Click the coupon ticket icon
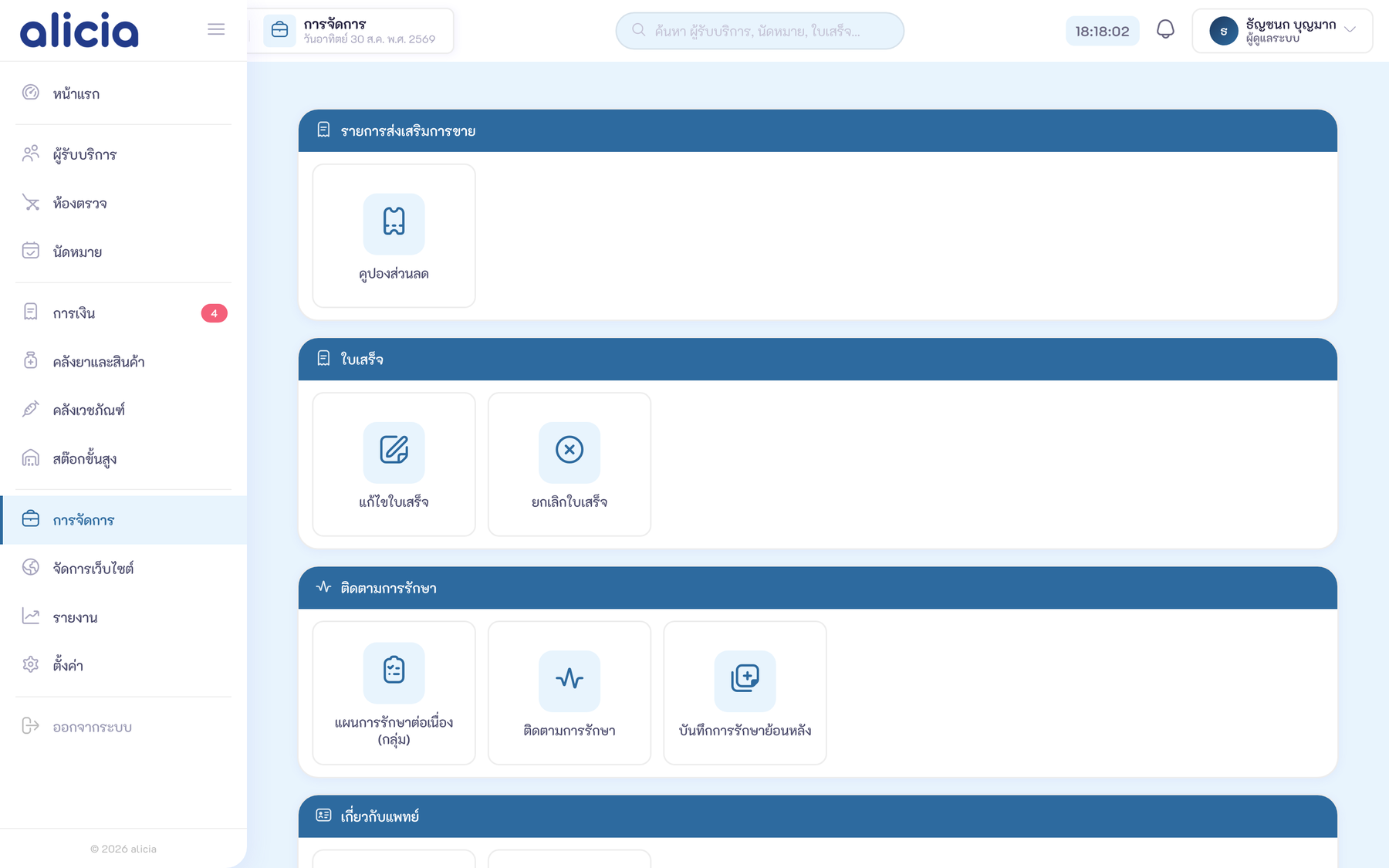The image size is (1389, 868). pos(394,223)
